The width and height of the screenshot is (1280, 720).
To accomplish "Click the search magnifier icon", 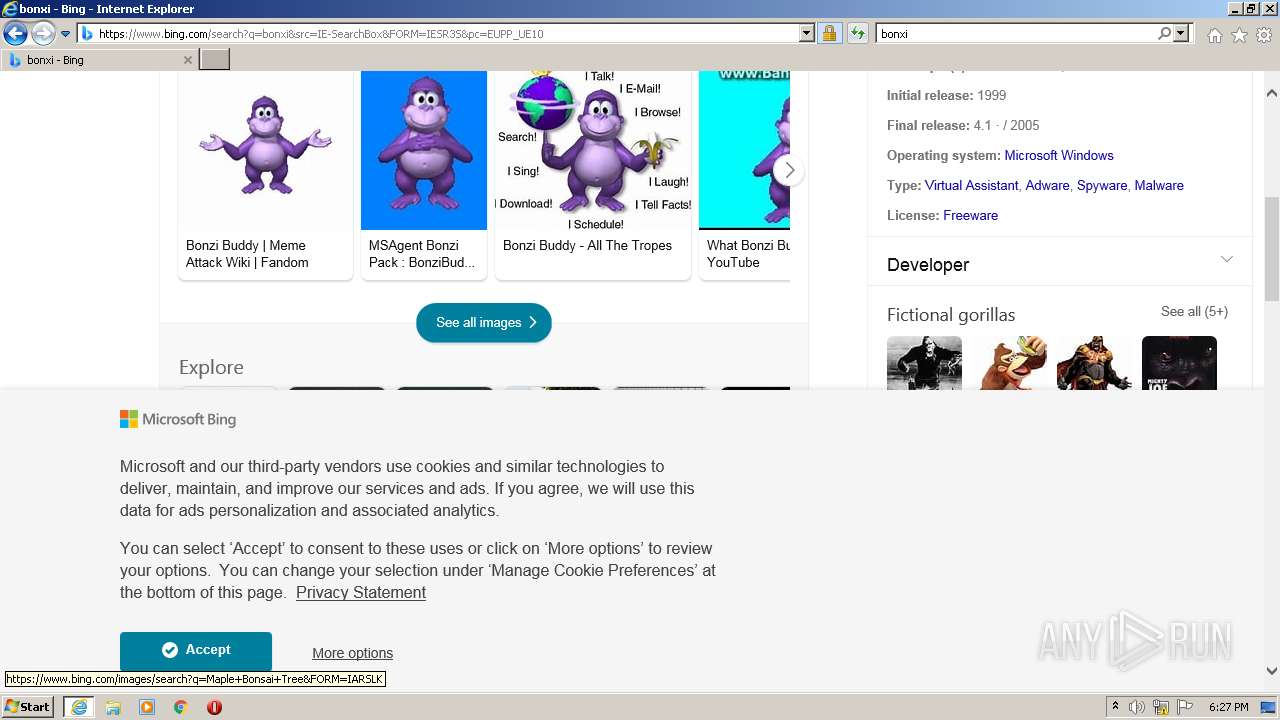I will (x=1164, y=33).
